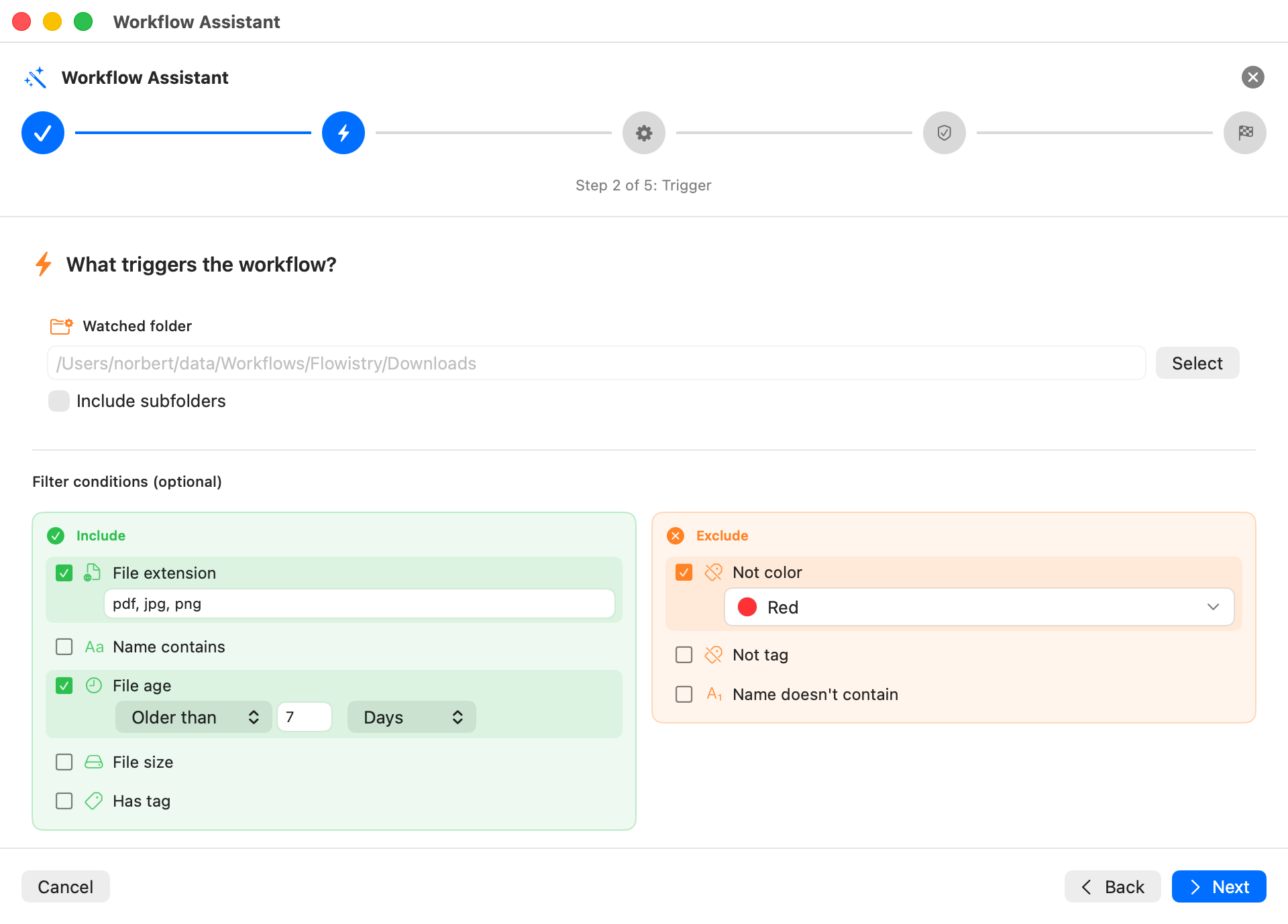Go to the shield verification step icon
Screen dimensions: 1288x924
(x=945, y=133)
